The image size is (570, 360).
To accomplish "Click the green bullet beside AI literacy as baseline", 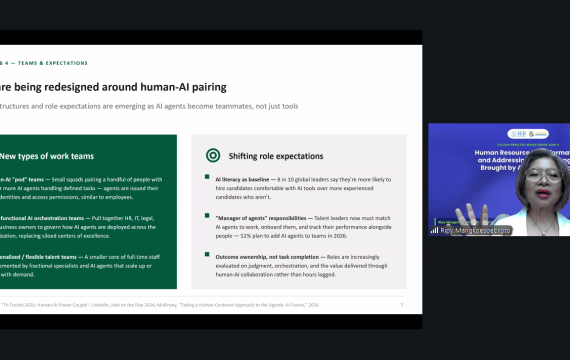I will (207, 177).
